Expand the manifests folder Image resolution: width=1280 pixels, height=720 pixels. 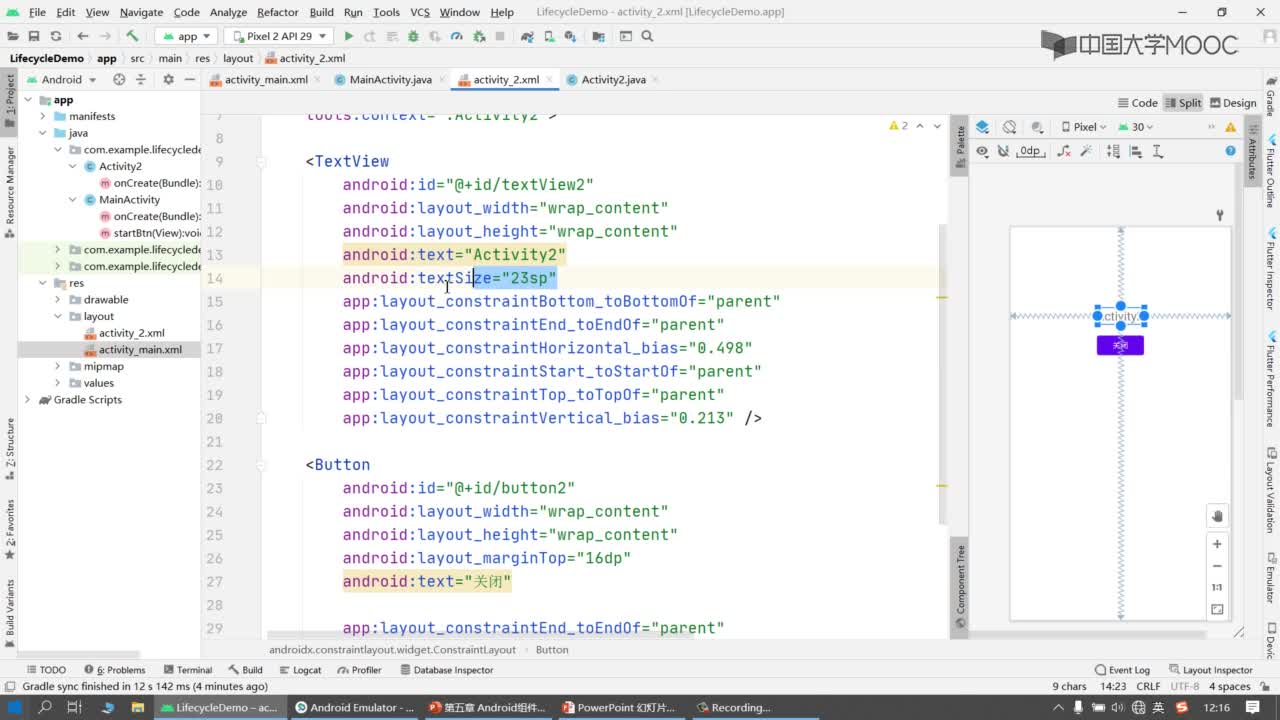coord(43,116)
